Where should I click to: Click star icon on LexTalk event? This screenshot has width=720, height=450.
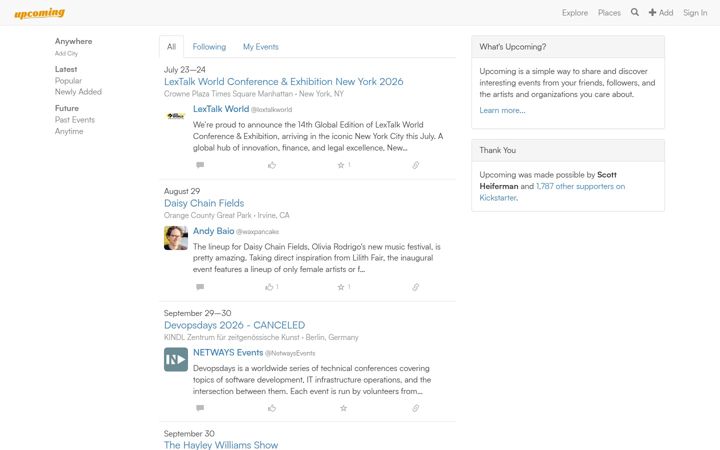tap(341, 165)
